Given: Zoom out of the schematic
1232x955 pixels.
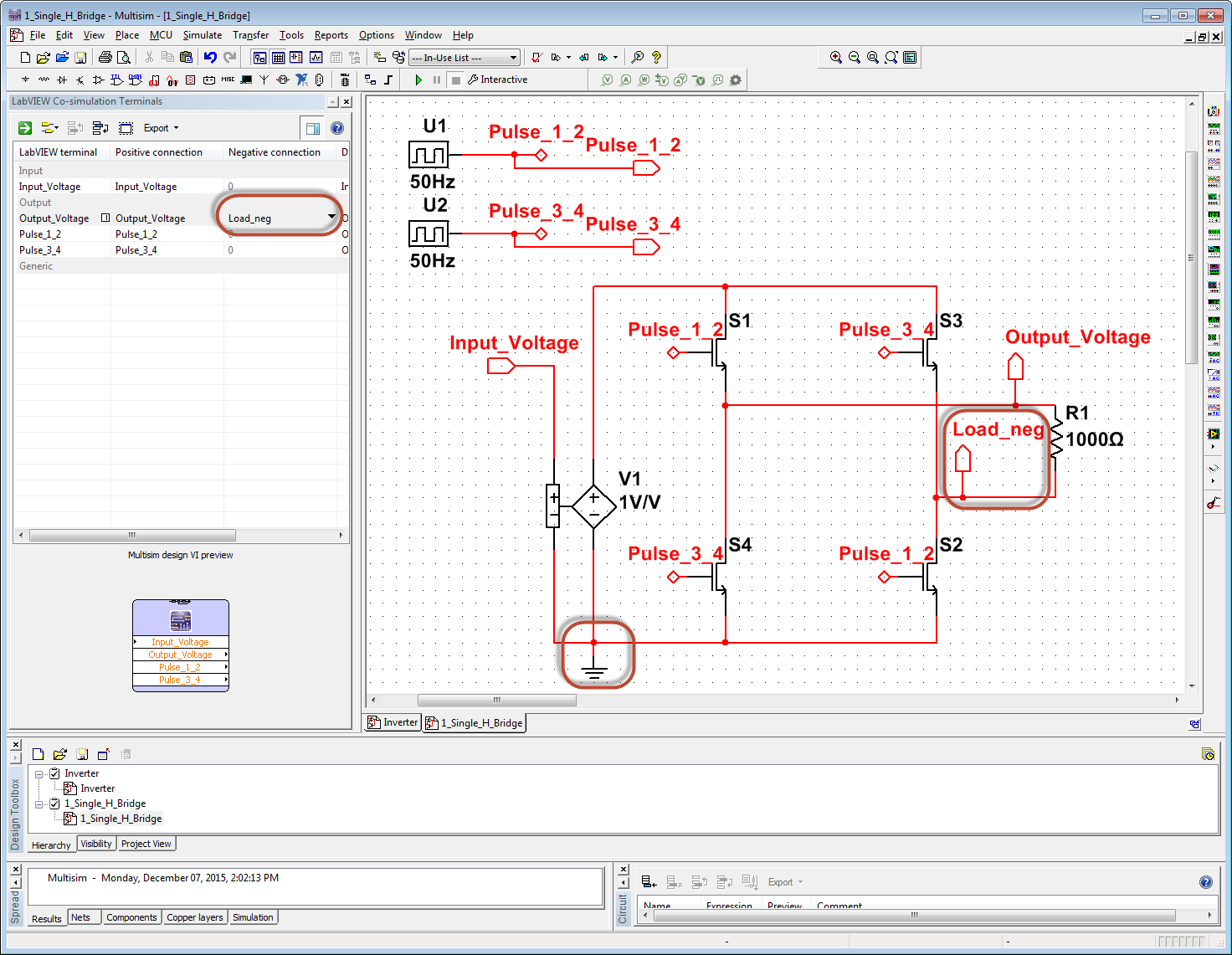Looking at the screenshot, I should [x=855, y=58].
